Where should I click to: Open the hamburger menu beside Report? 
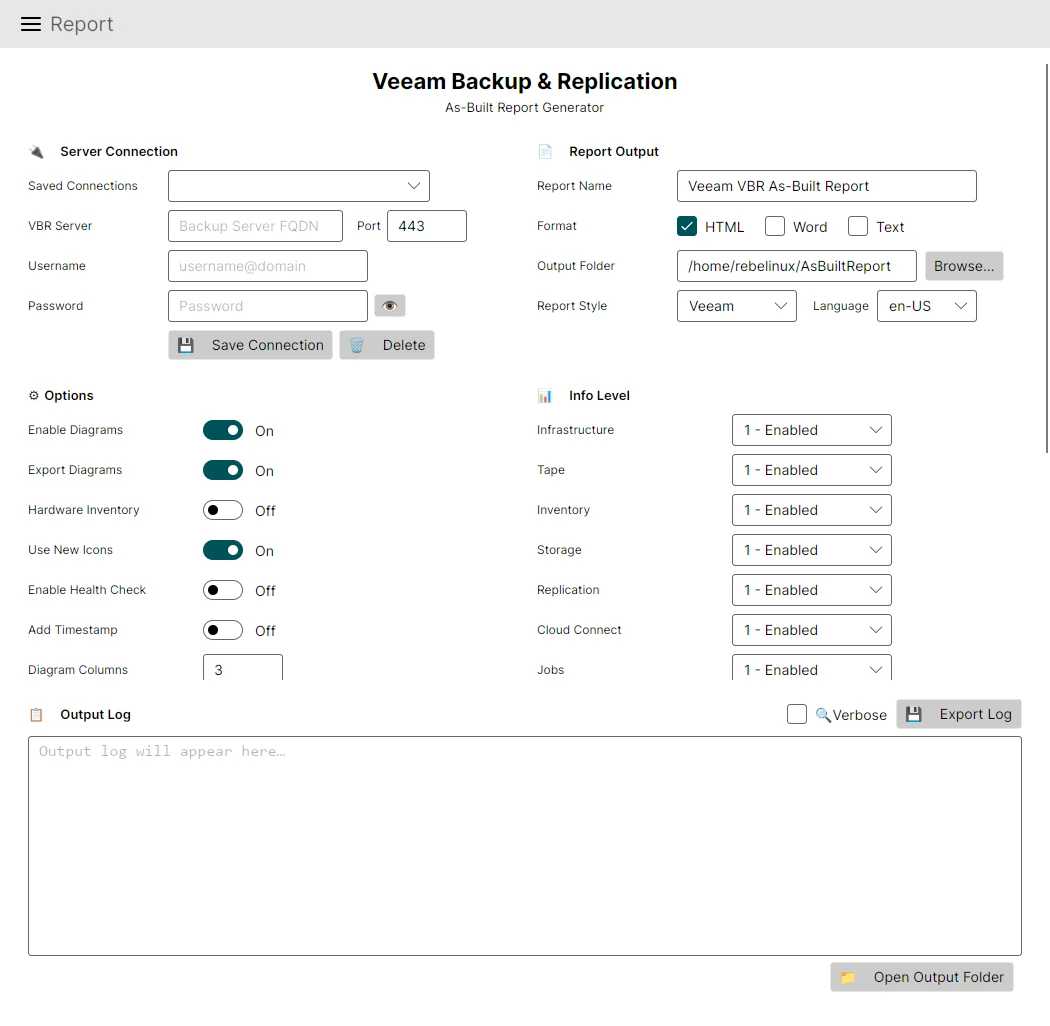(x=29, y=23)
